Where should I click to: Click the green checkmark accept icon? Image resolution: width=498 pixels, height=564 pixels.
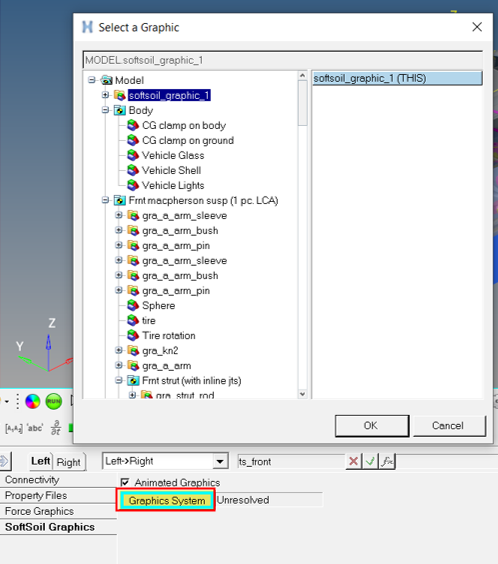[370, 461]
